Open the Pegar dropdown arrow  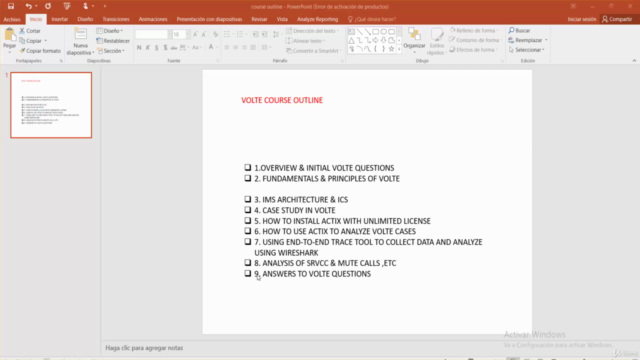pyautogui.click(x=9, y=52)
